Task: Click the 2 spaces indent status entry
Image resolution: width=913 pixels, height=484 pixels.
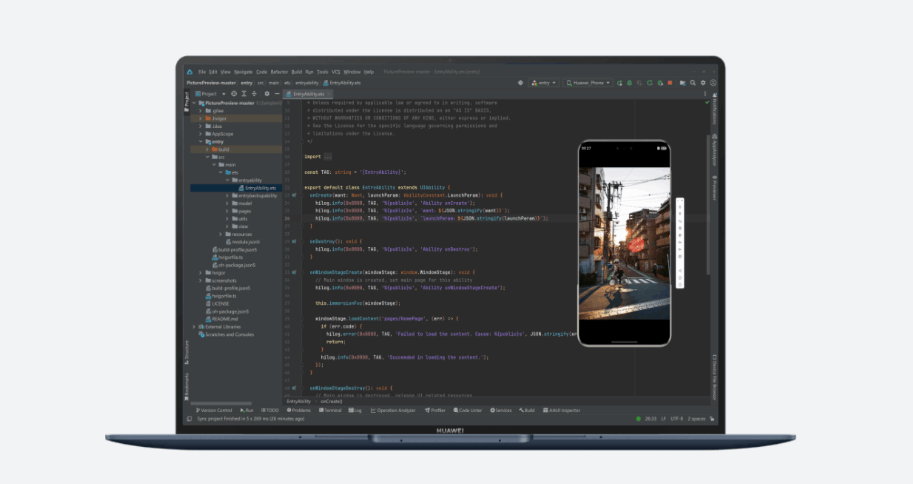Action: point(696,419)
